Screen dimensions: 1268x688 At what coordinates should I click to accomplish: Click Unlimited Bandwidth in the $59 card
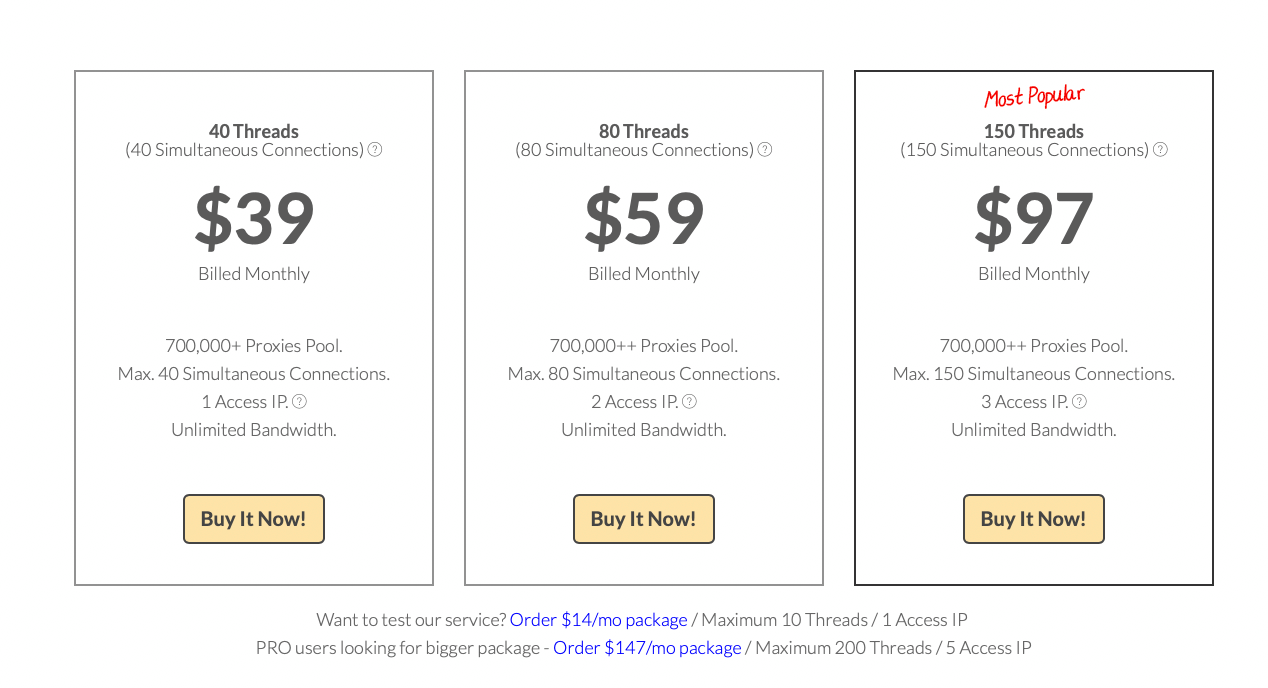644,430
